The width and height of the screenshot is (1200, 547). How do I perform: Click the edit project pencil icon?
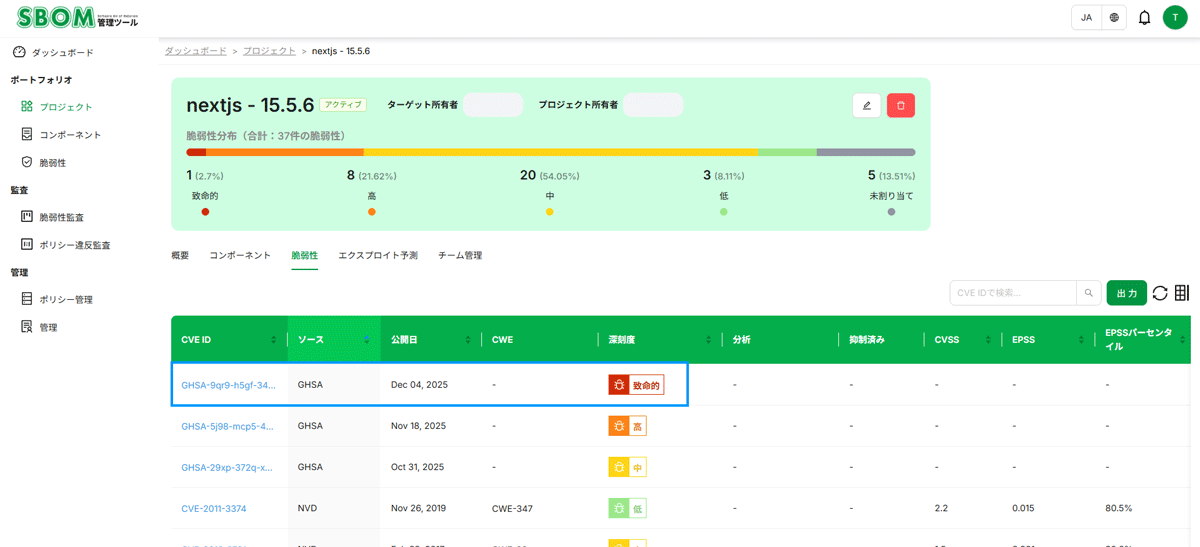tap(866, 105)
